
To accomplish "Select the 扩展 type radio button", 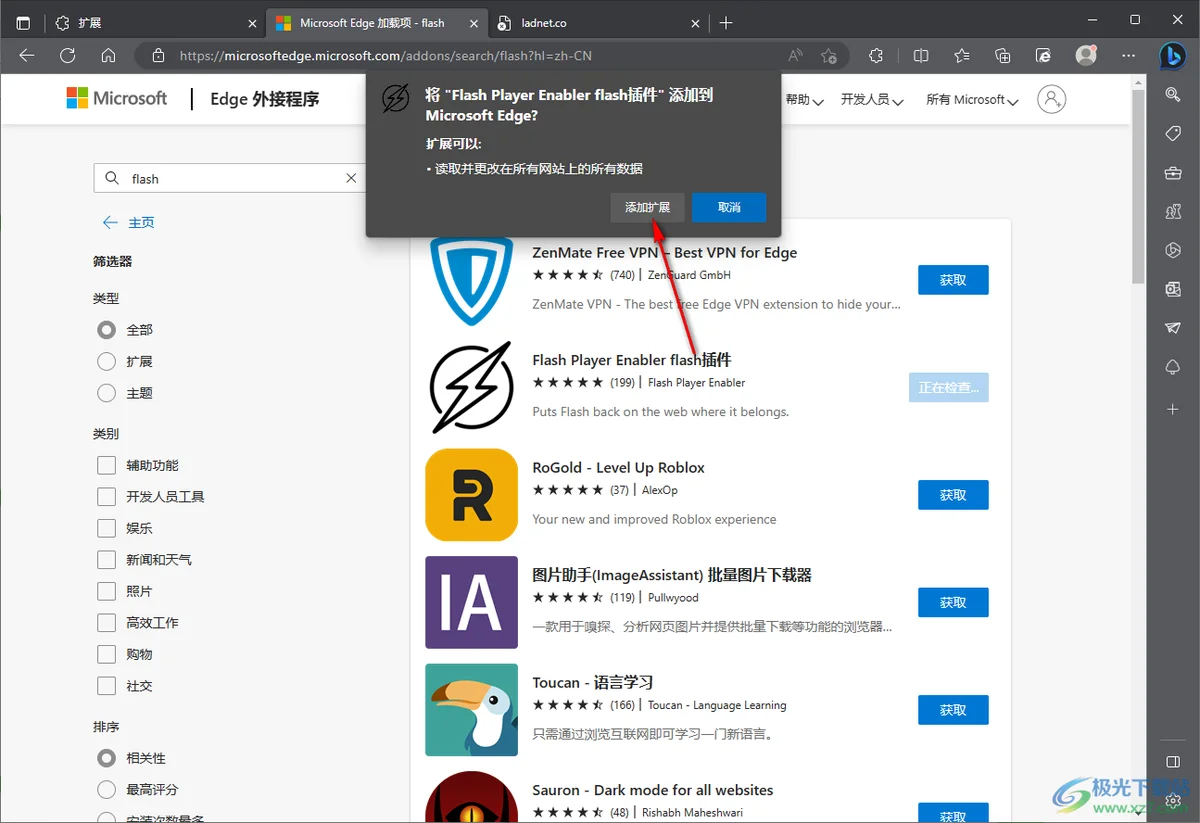I will tap(107, 361).
